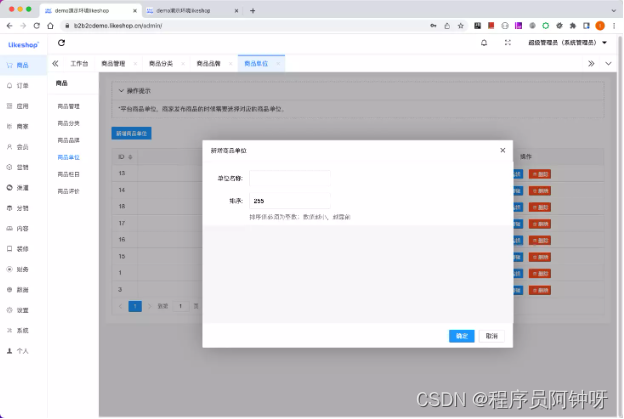The width and height of the screenshot is (624, 419).
Task: Open 商品管理 in the submenu
Action: 68,107
